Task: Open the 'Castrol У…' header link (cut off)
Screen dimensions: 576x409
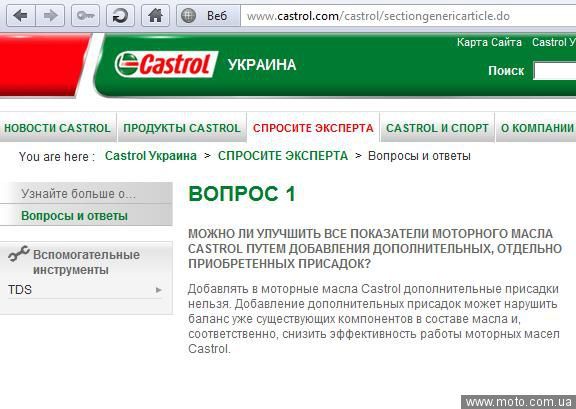Action: tap(554, 42)
